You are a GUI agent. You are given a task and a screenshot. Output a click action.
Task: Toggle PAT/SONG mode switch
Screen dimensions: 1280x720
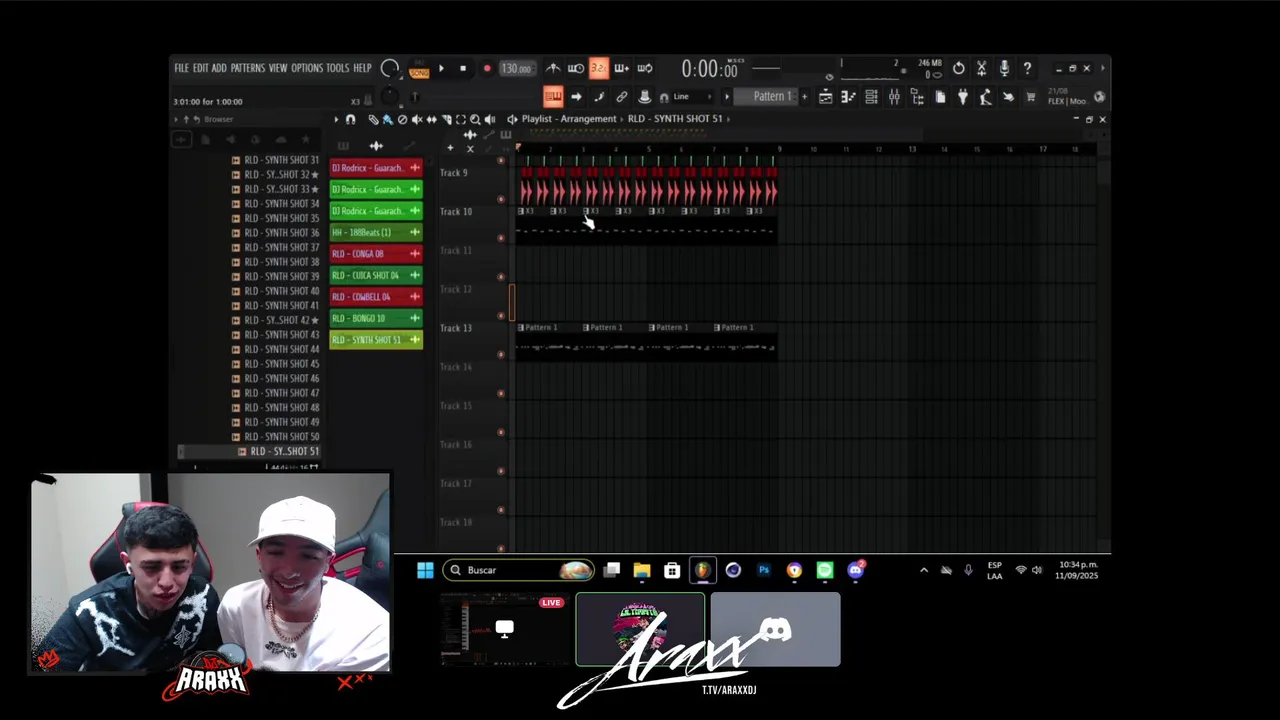tap(419, 69)
